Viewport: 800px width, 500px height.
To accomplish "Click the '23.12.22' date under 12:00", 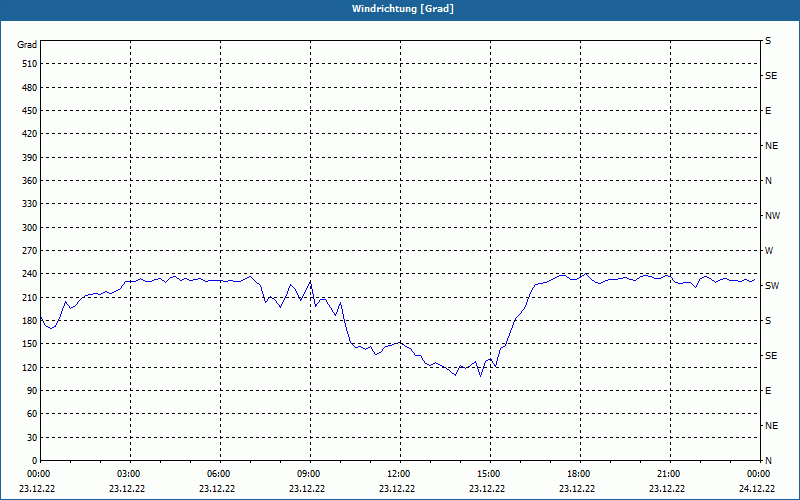I will (x=397, y=489).
